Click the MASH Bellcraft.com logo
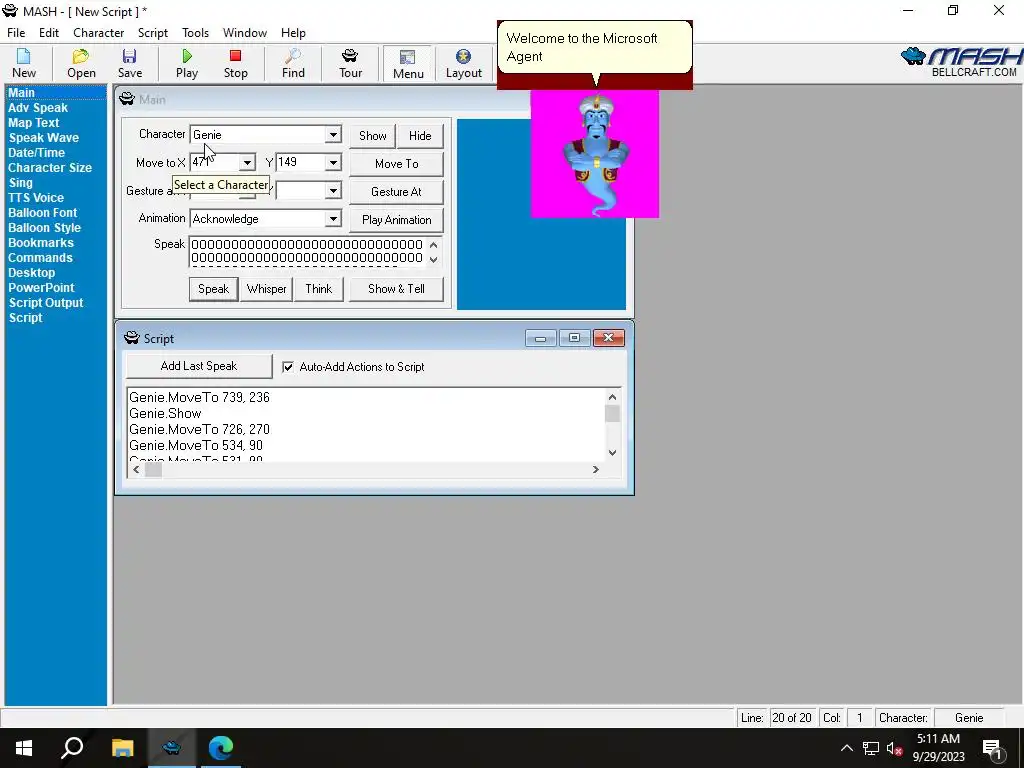This screenshot has height=768, width=1024. click(961, 63)
